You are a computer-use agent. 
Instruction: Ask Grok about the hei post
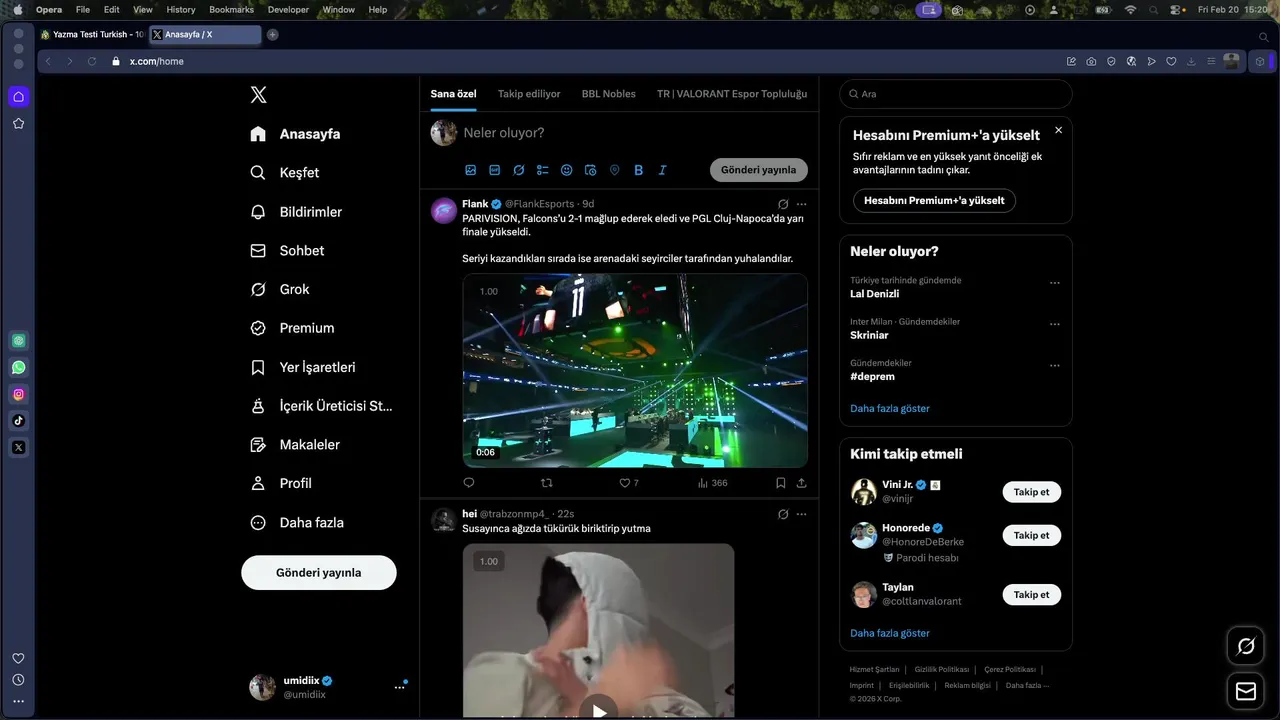click(783, 514)
